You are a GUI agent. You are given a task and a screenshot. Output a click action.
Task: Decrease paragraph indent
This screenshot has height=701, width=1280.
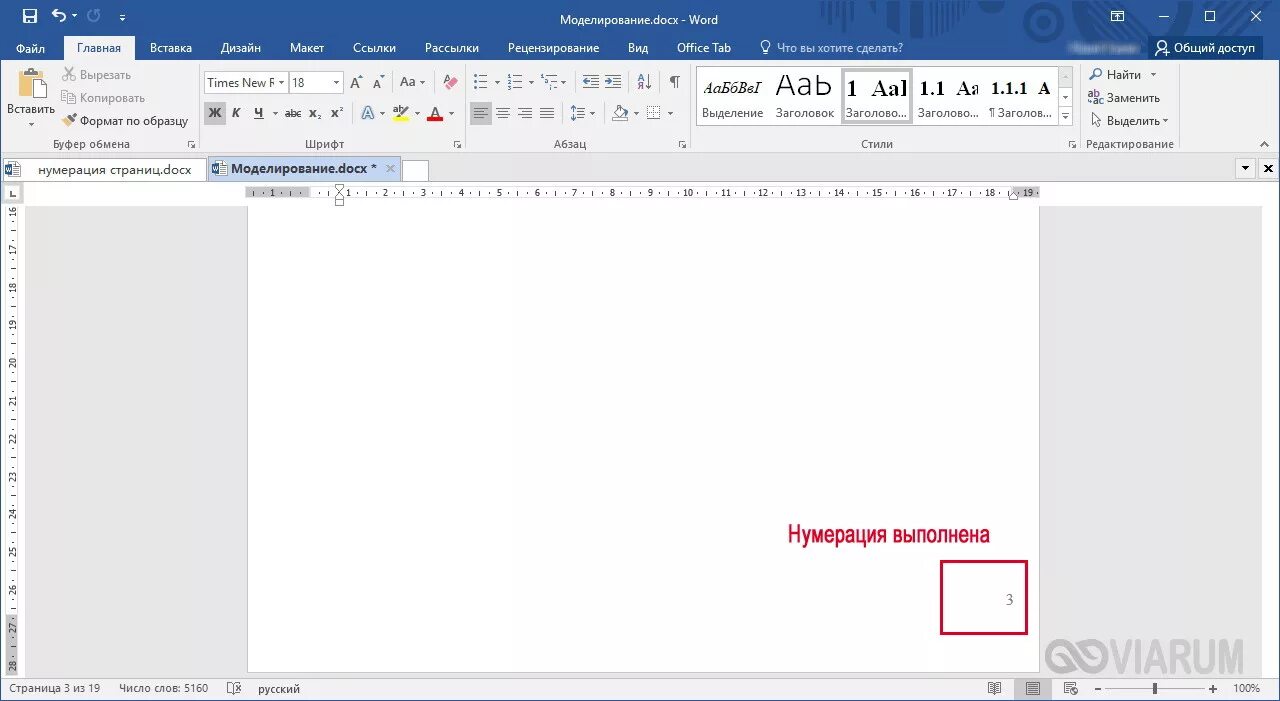click(591, 83)
